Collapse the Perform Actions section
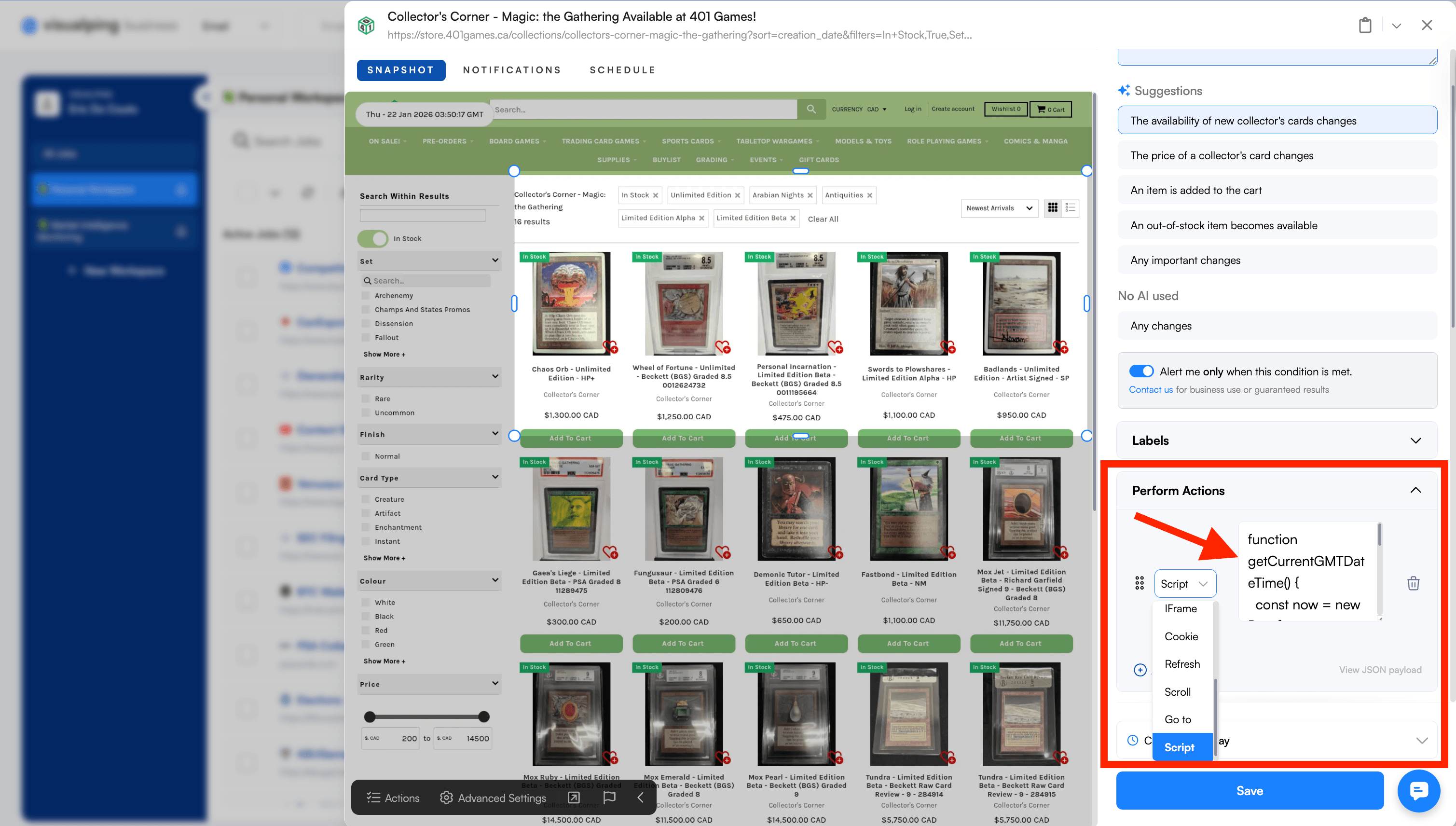This screenshot has width=1456, height=826. [1416, 490]
